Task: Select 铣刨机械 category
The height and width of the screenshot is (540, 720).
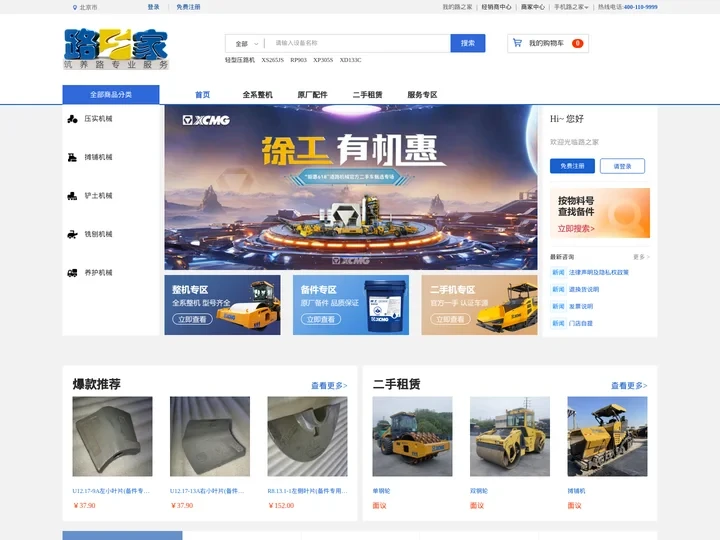Action: coord(98,235)
